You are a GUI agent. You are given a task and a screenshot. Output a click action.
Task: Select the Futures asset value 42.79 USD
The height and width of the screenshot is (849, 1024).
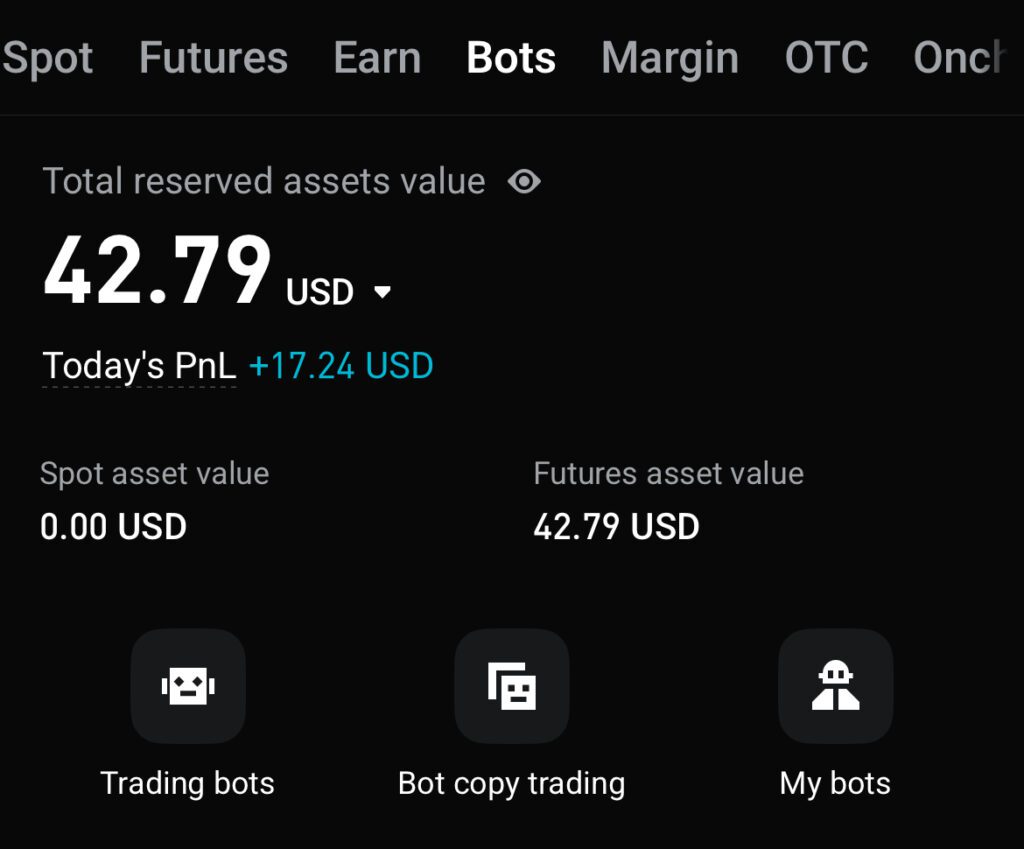[x=616, y=526]
